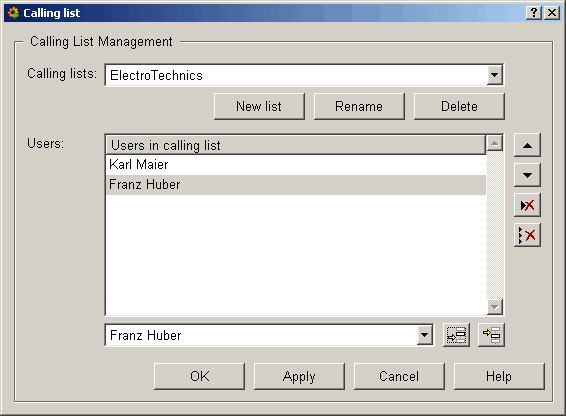Append user to end of calling list
Image resolution: width=566 pixels, height=416 pixels.
491,335
